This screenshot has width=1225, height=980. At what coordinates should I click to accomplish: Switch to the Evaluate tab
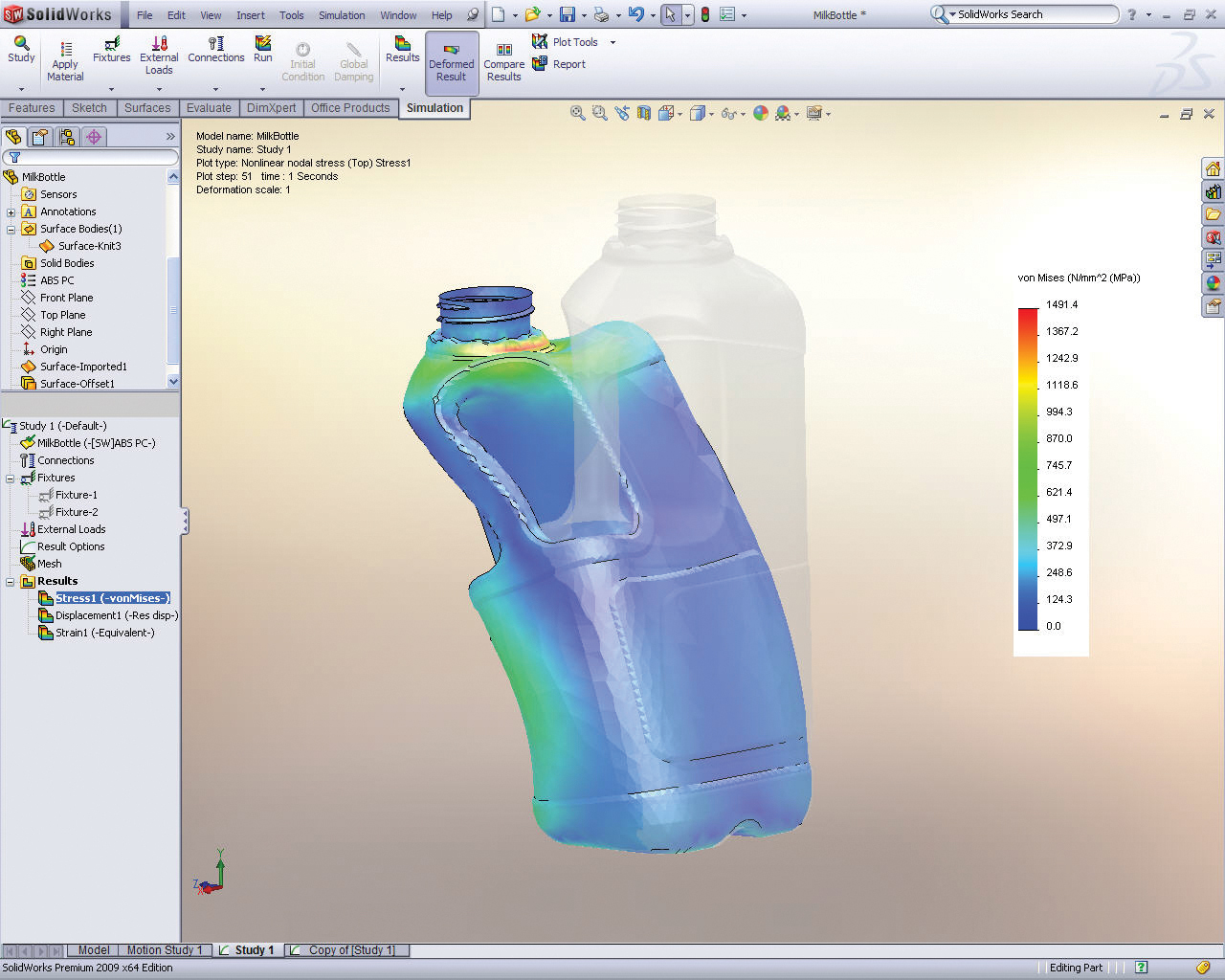(209, 108)
